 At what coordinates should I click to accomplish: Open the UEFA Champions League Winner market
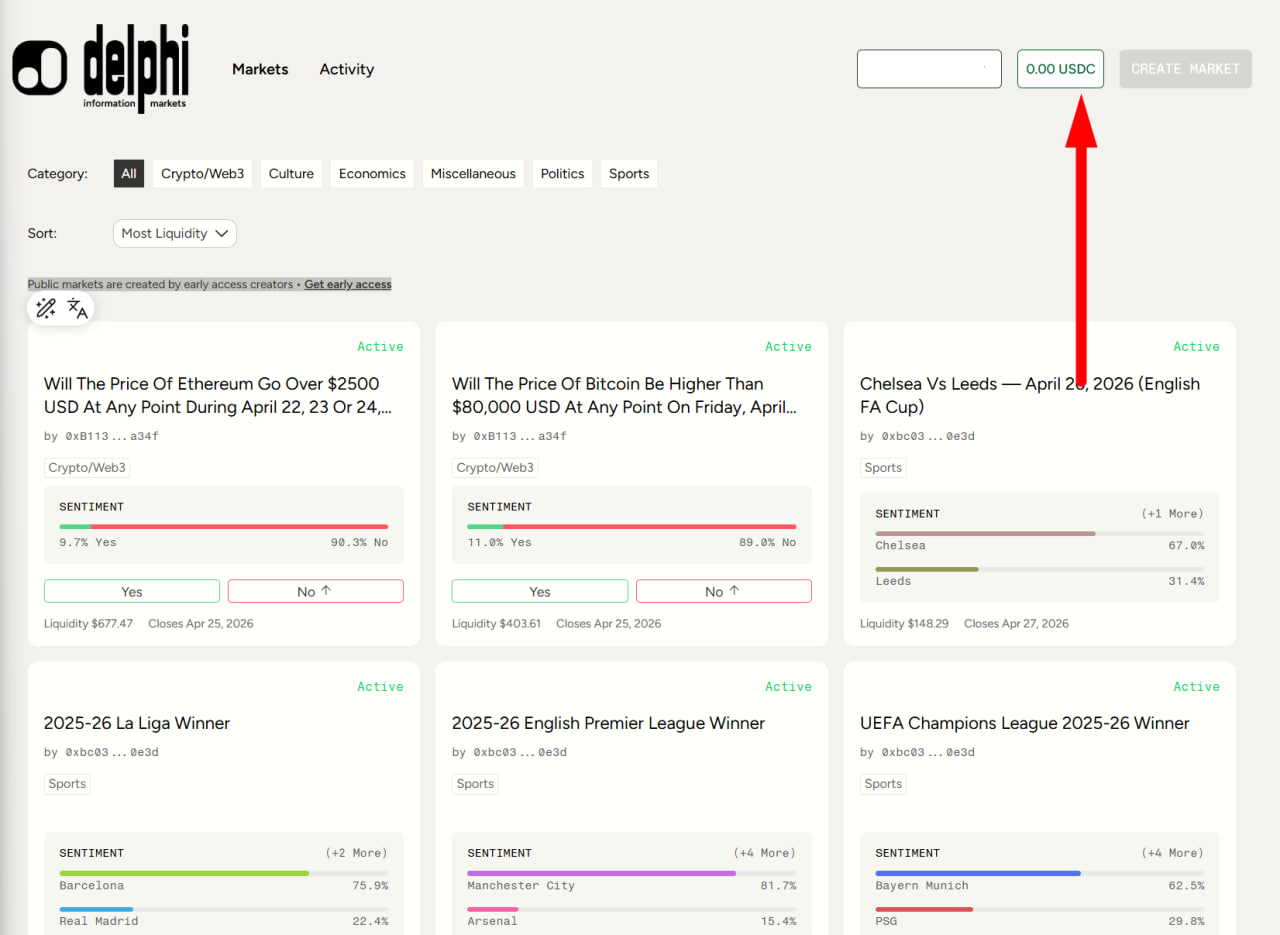tap(1024, 723)
